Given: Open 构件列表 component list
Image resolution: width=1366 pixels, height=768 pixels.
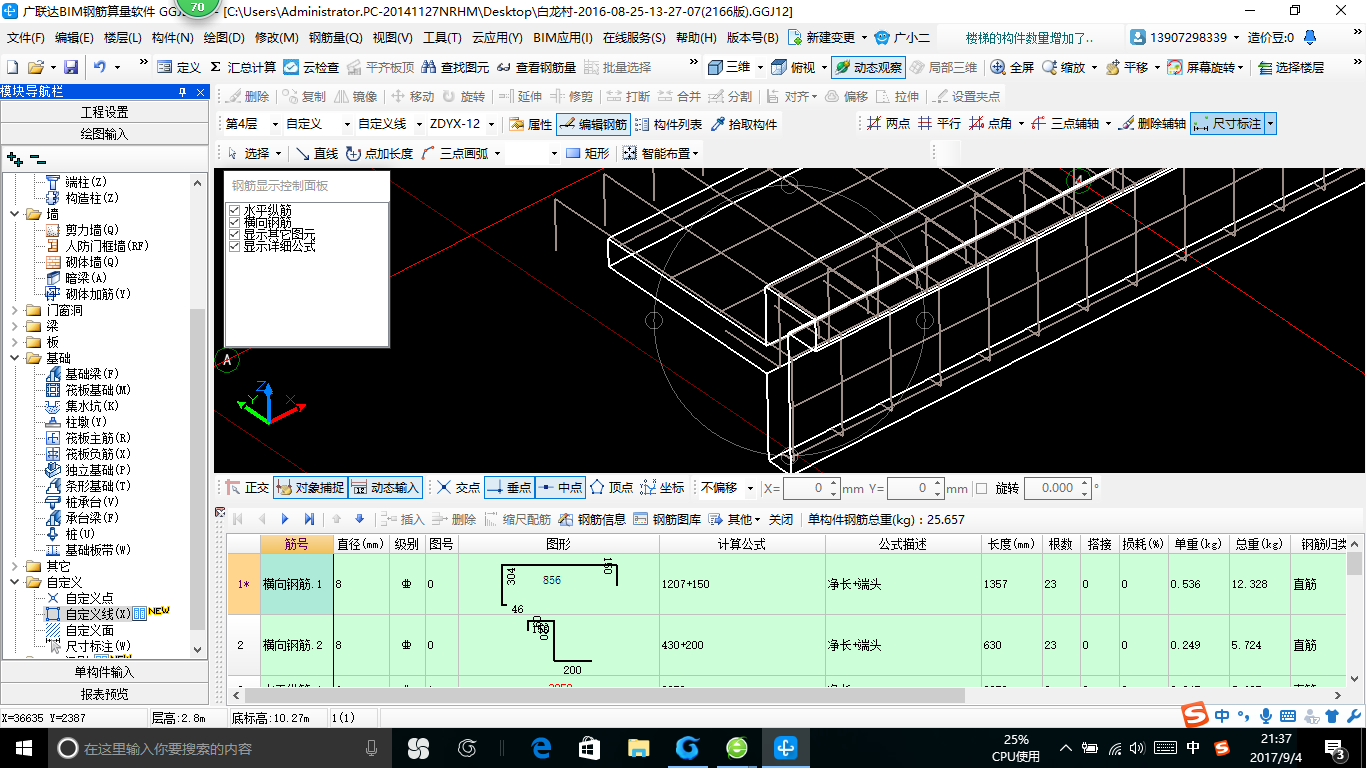Looking at the screenshot, I should coord(668,124).
